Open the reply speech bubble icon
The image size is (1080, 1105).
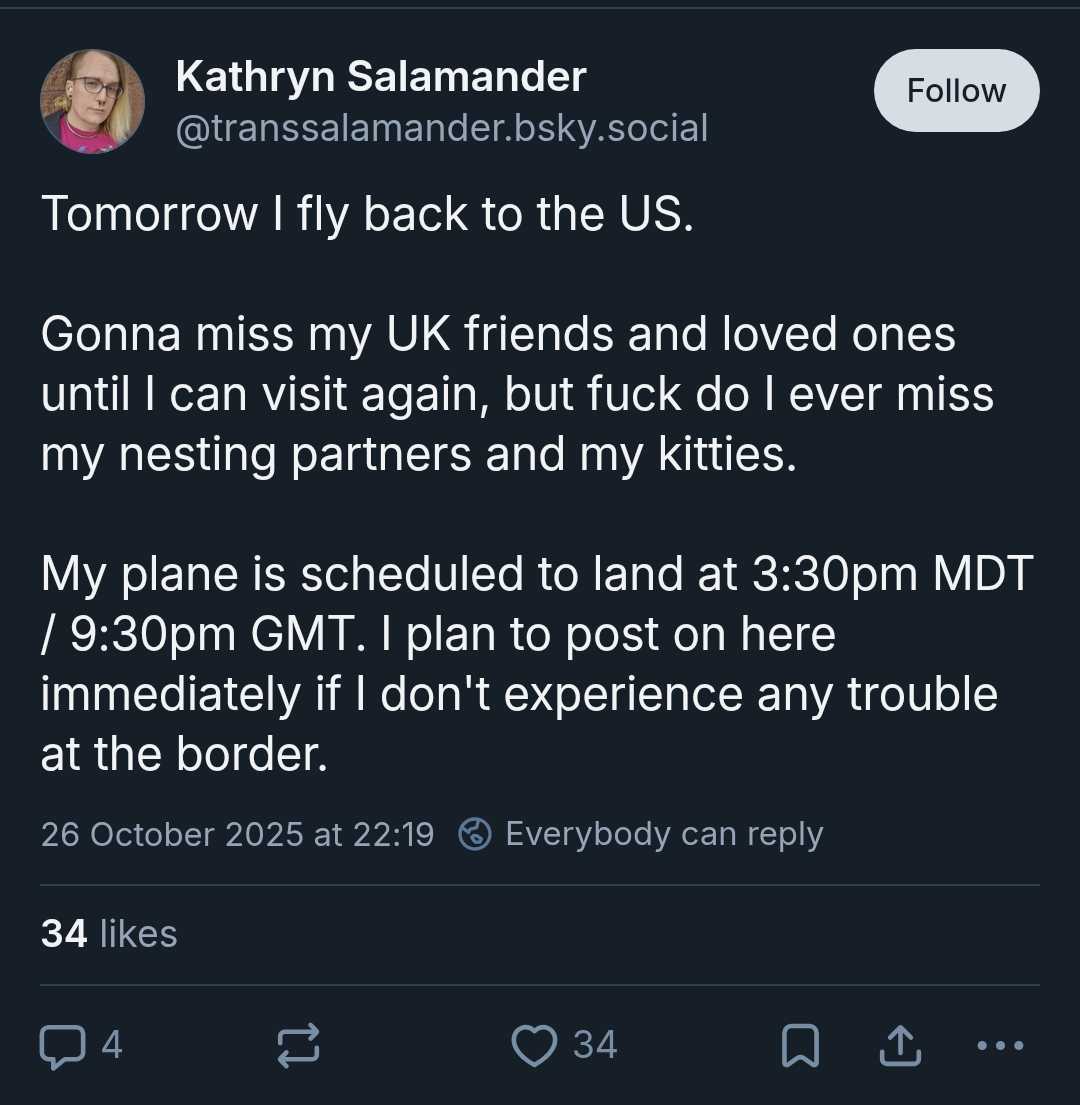pos(63,1046)
